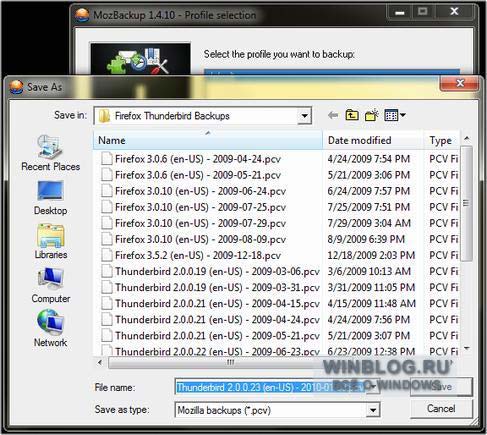
Task: Click the MozBackup window title bar icon
Action: tap(82, 15)
